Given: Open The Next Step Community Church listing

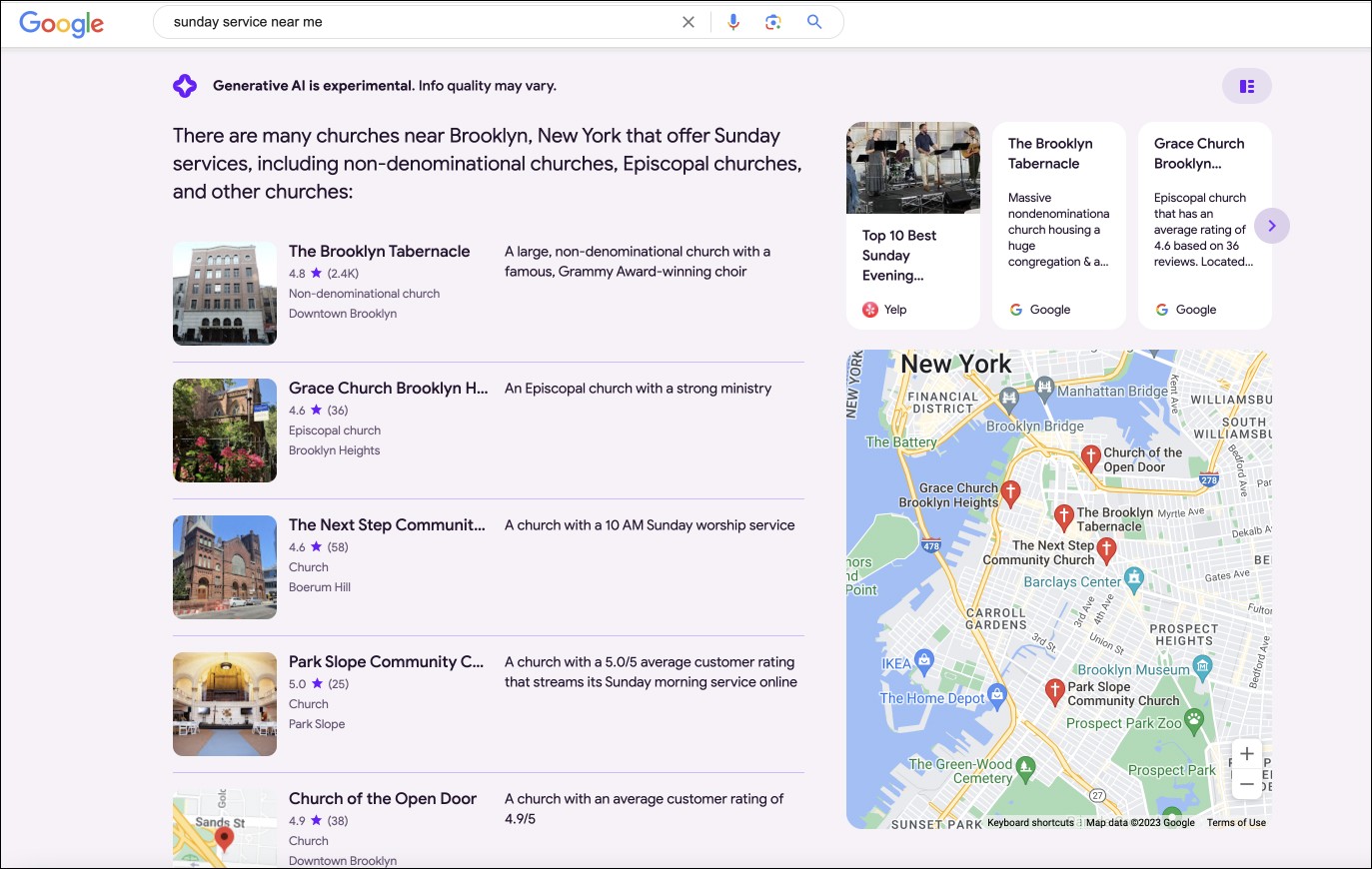Looking at the screenshot, I should [387, 525].
